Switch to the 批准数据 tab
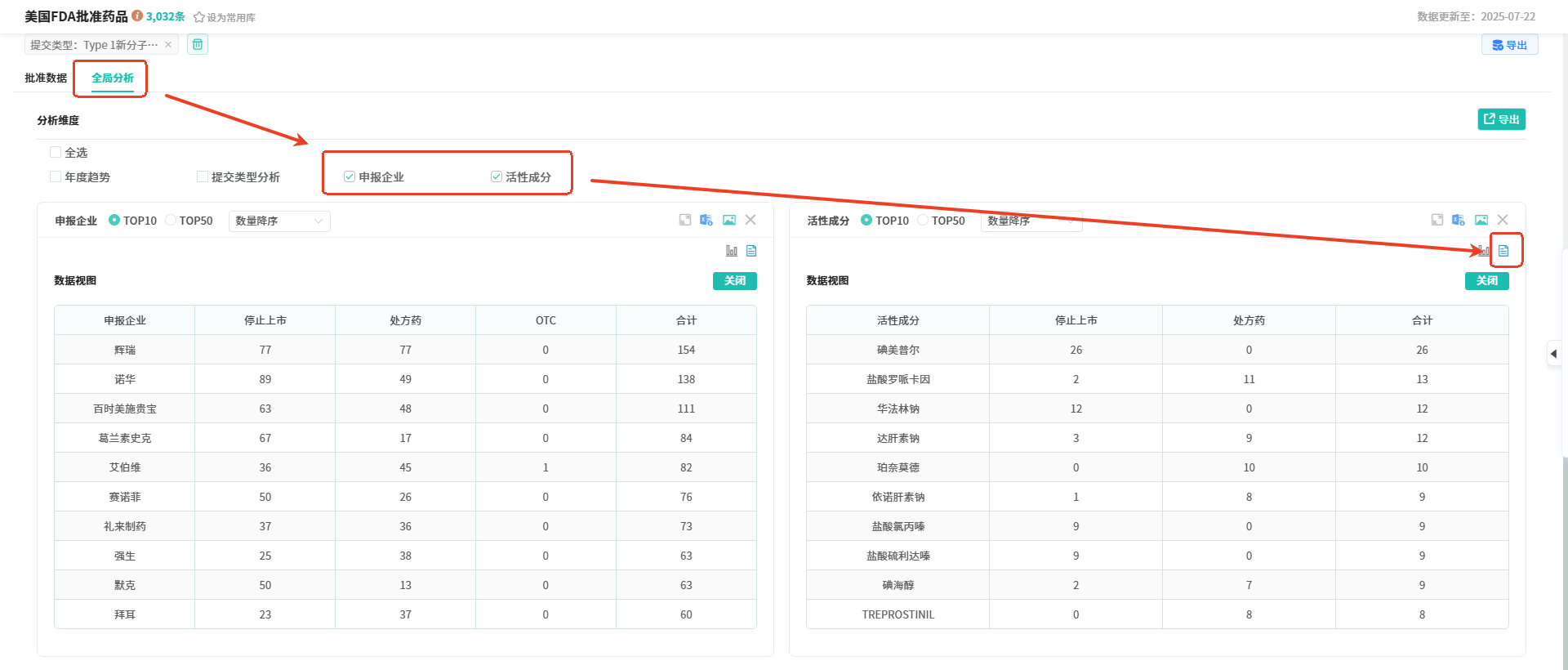Viewport: 1568px width, 670px height. [x=46, y=78]
